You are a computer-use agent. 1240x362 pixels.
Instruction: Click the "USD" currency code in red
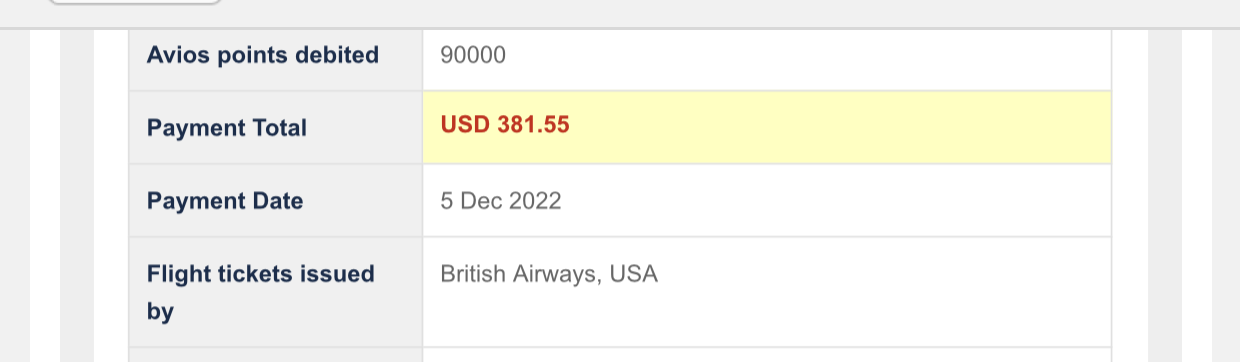click(465, 126)
